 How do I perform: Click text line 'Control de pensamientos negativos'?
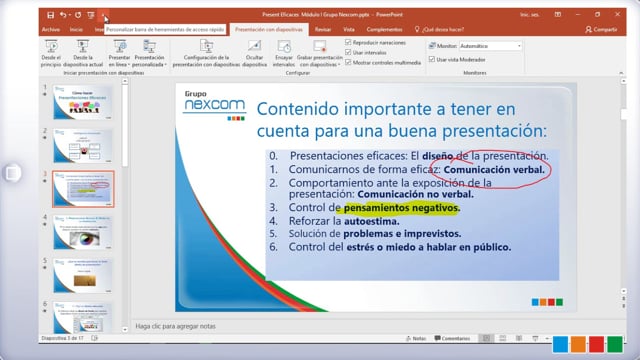pos(374,208)
